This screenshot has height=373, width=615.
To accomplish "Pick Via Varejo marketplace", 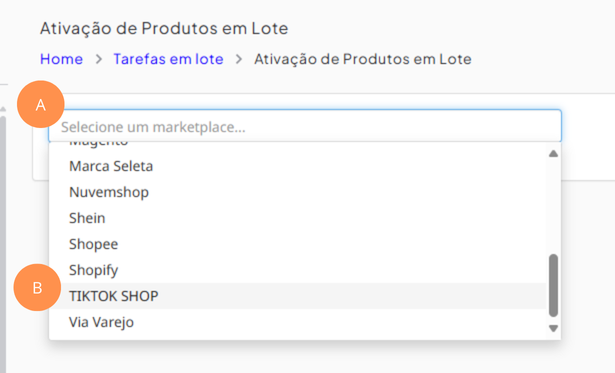I will pos(297,322).
